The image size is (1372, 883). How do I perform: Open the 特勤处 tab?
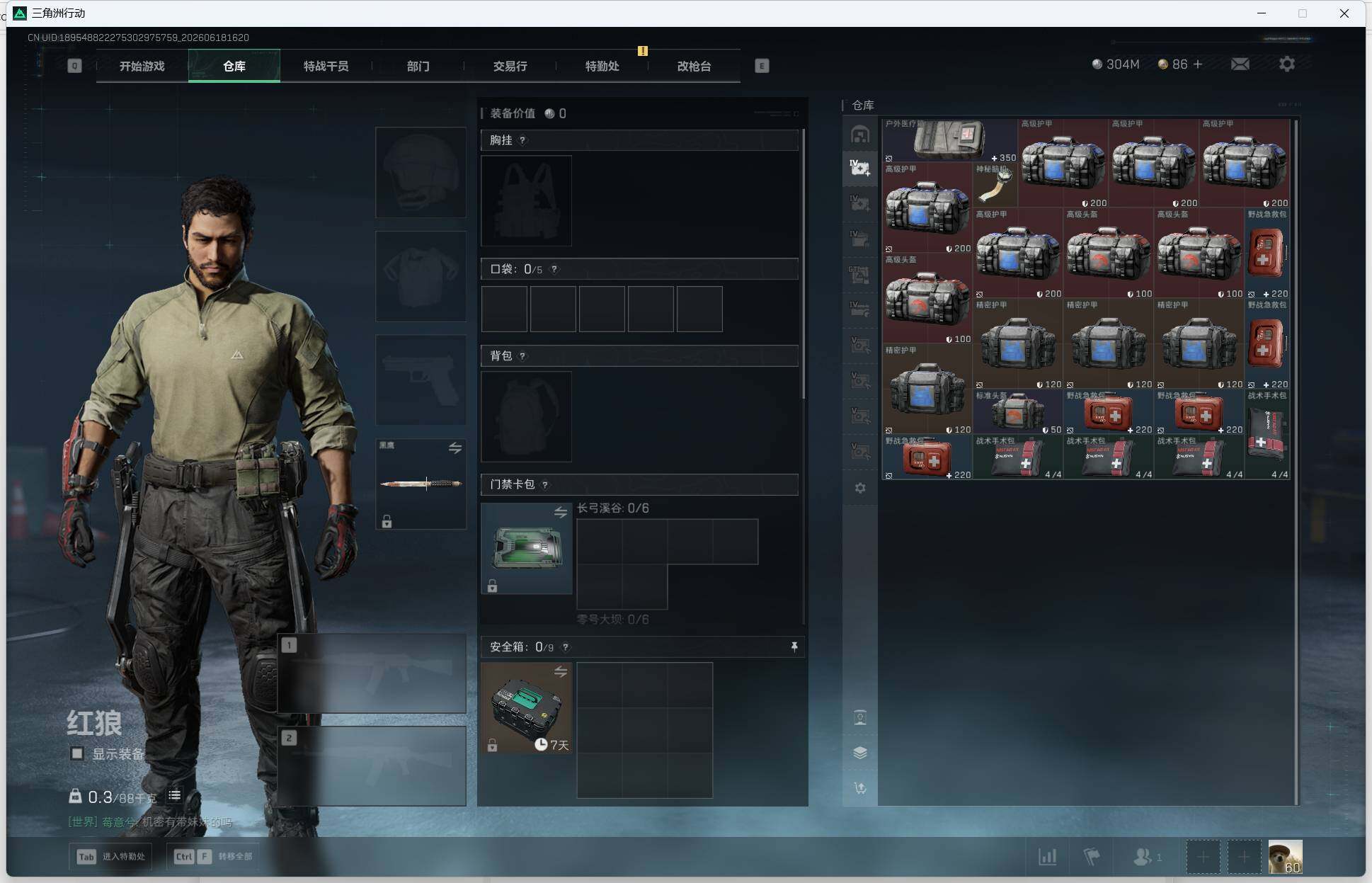pos(602,66)
